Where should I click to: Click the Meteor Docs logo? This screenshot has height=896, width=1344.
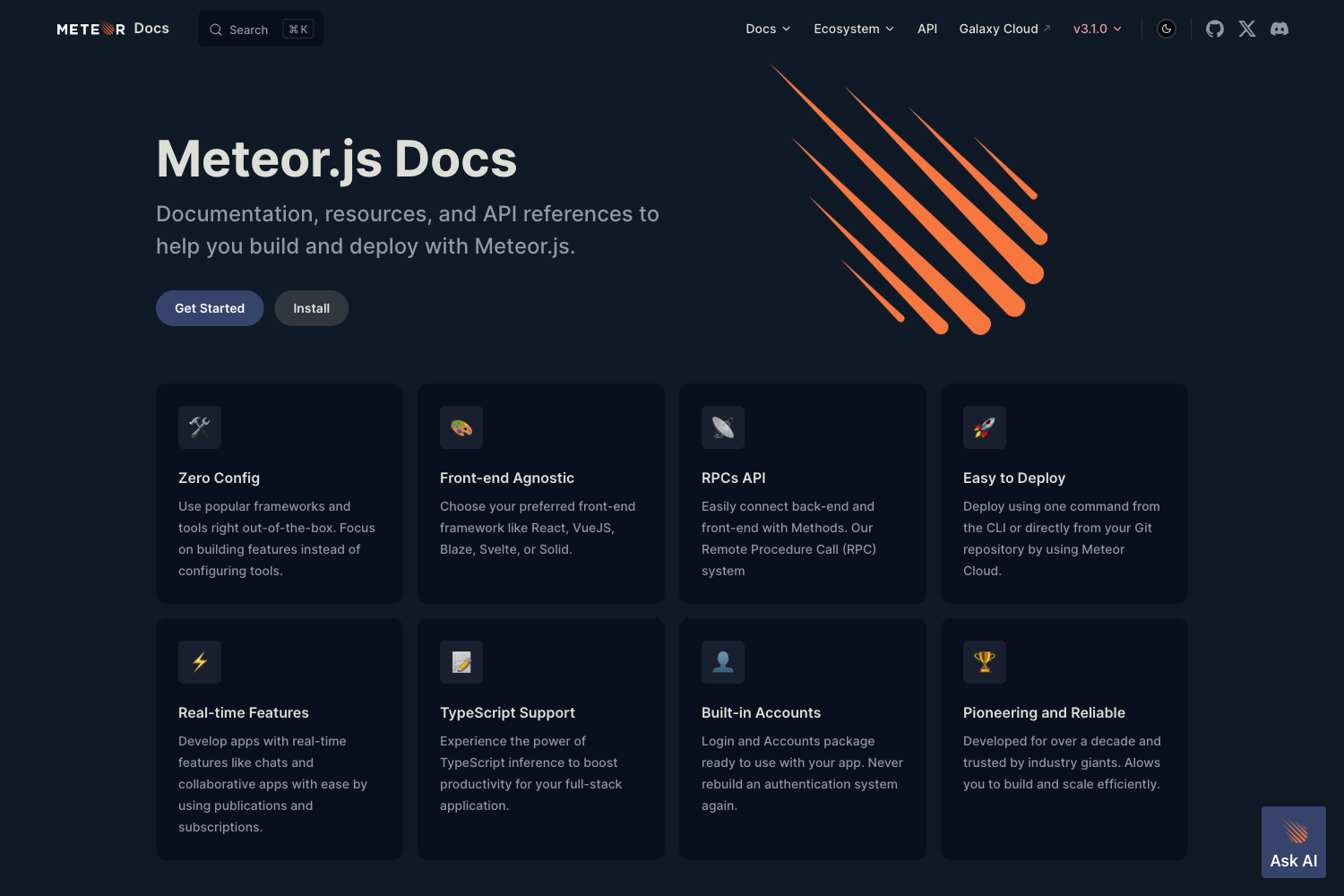point(113,29)
